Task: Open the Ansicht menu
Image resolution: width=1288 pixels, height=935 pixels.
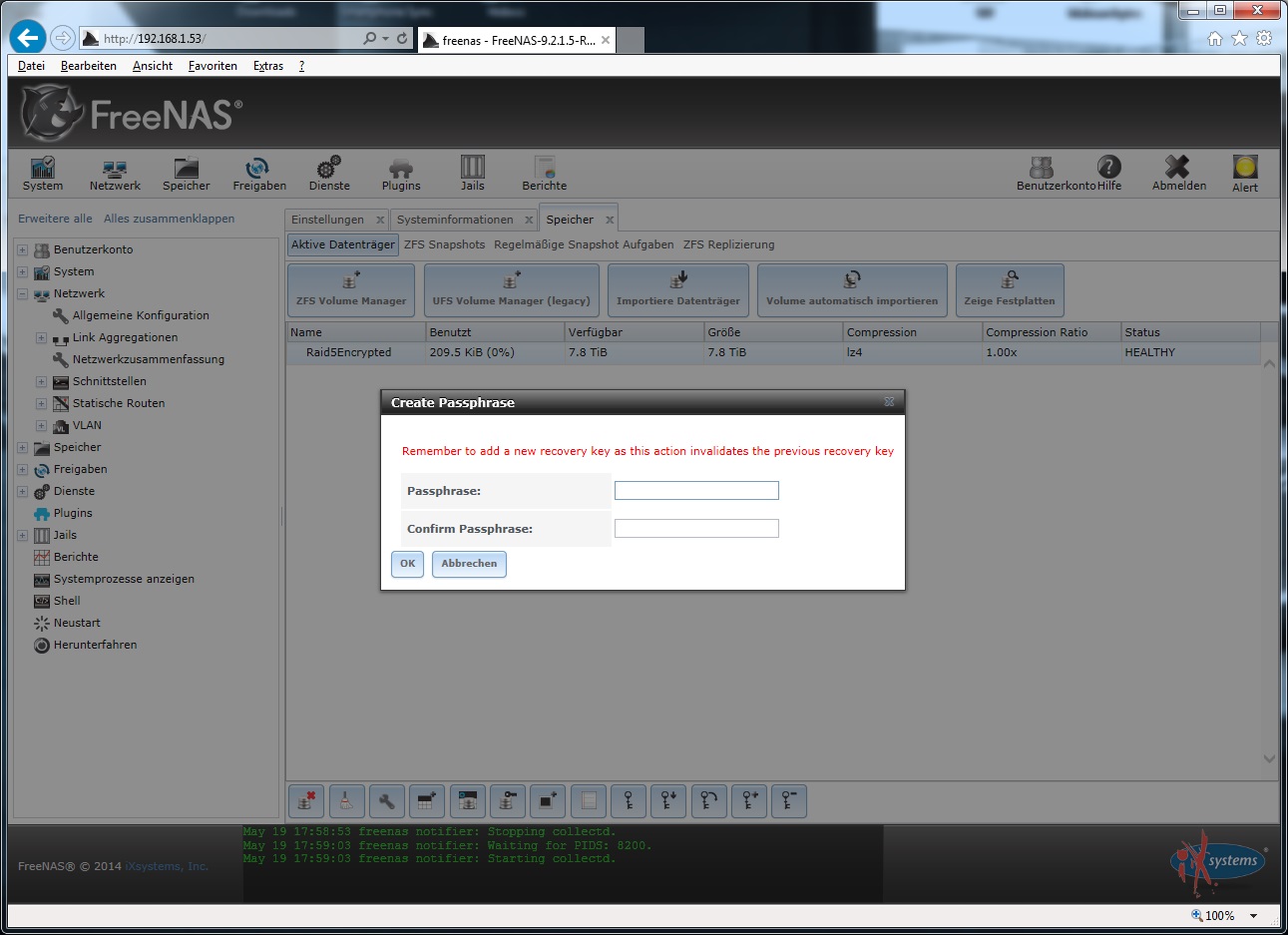Action: click(153, 66)
